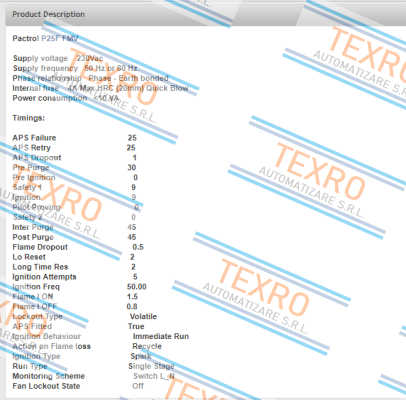Screen dimensions: 406x400
Task: Select the 'Switch L_N' monitoring value
Action: pos(154,376)
